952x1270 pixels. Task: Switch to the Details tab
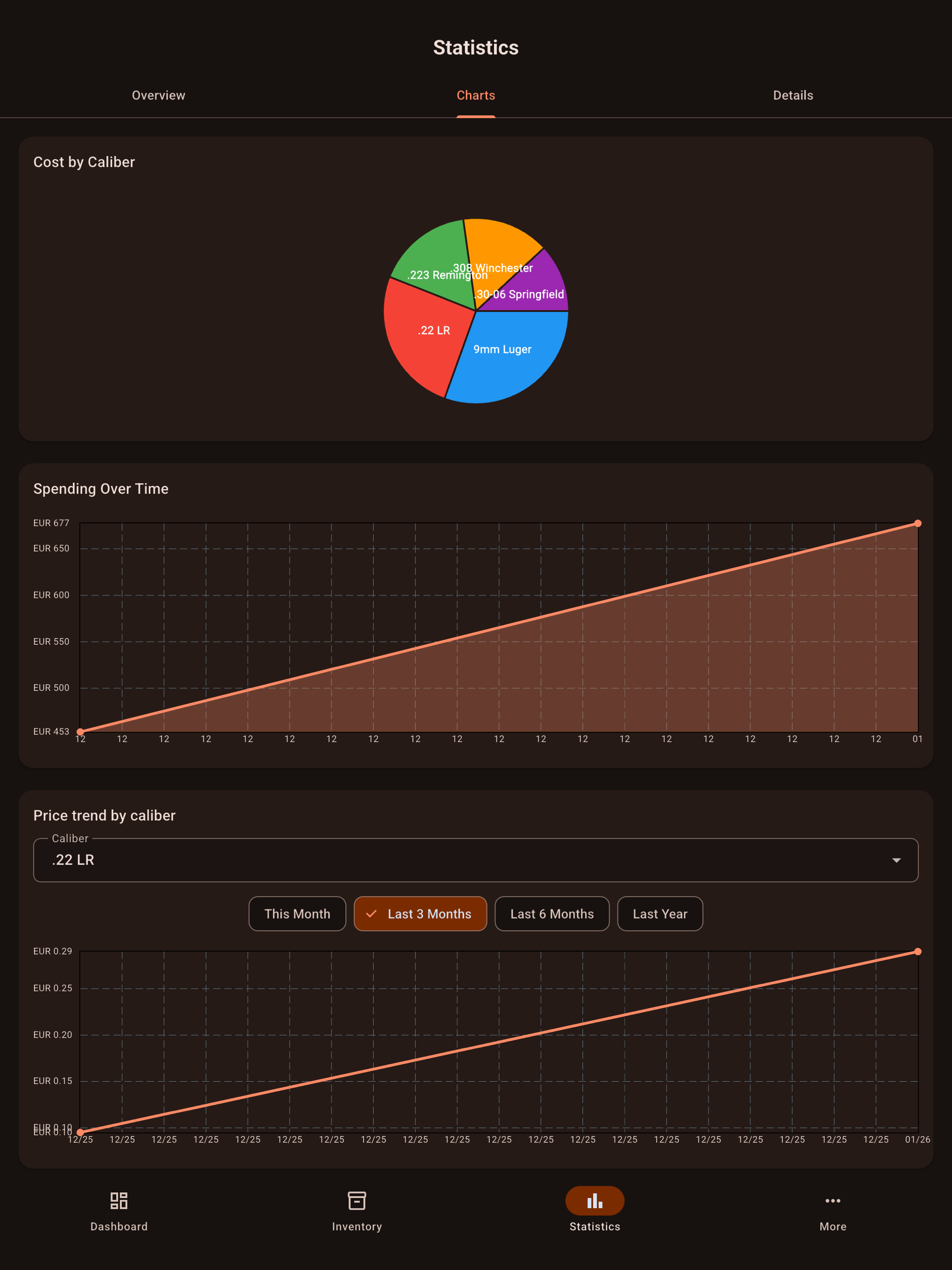pos(793,95)
